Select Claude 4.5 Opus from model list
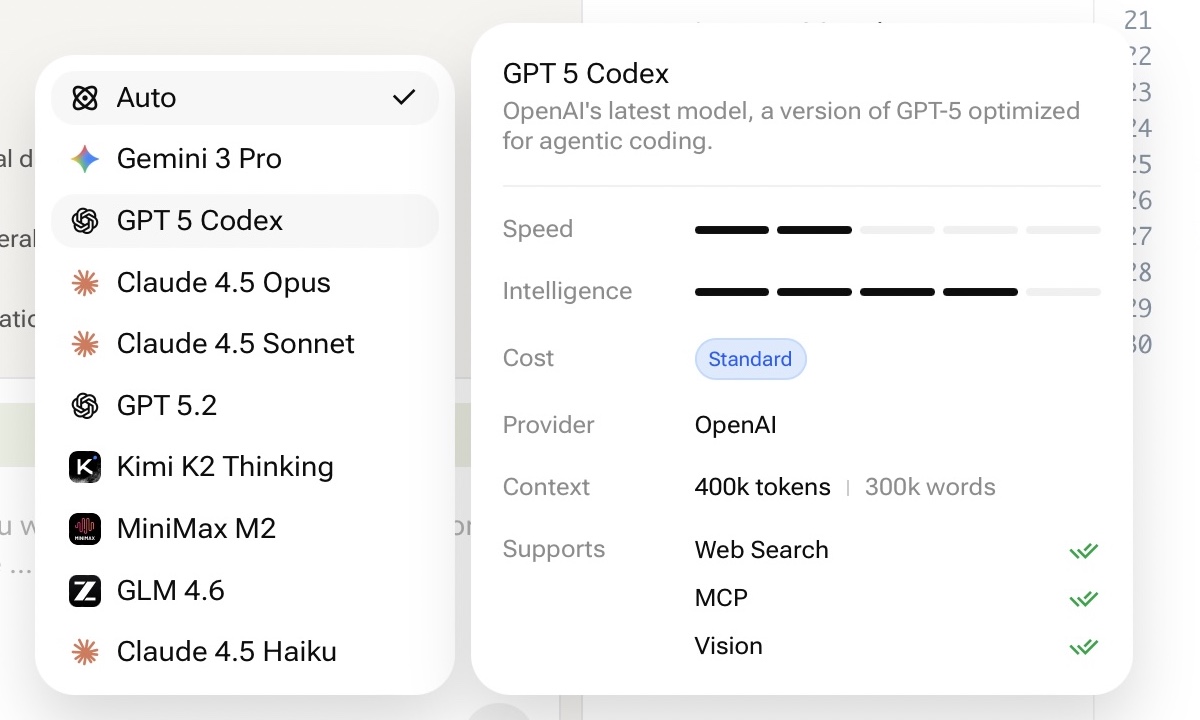The width and height of the screenshot is (1200, 720). tap(223, 283)
